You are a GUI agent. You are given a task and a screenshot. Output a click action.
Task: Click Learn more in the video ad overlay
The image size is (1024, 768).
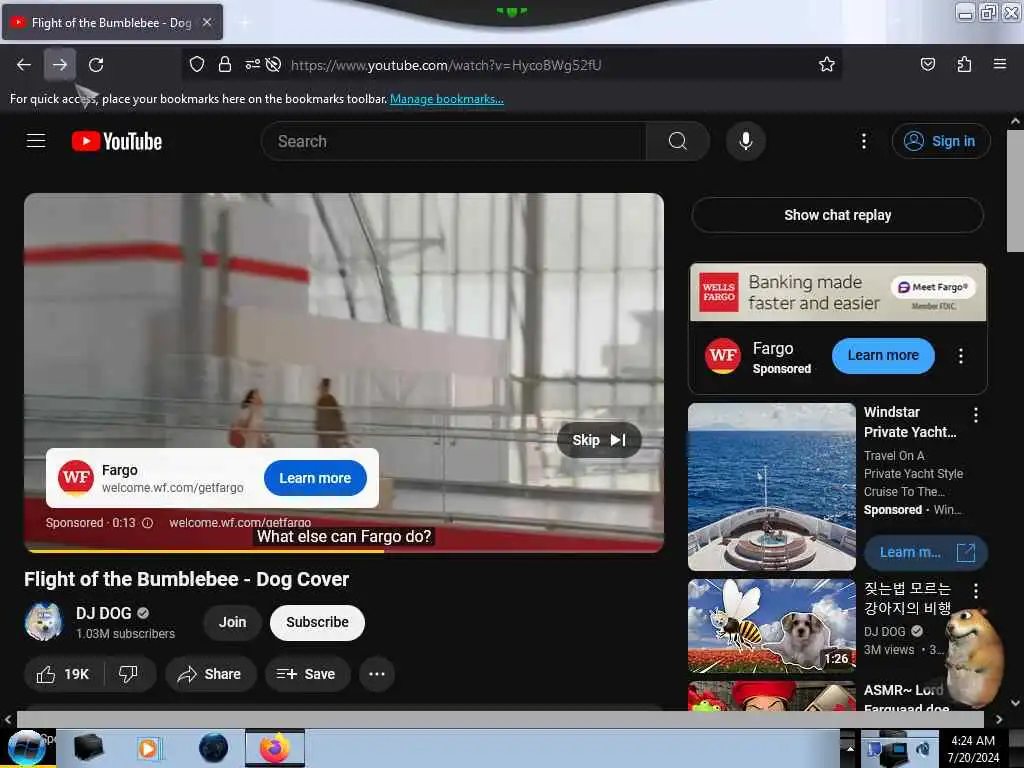[x=315, y=478]
